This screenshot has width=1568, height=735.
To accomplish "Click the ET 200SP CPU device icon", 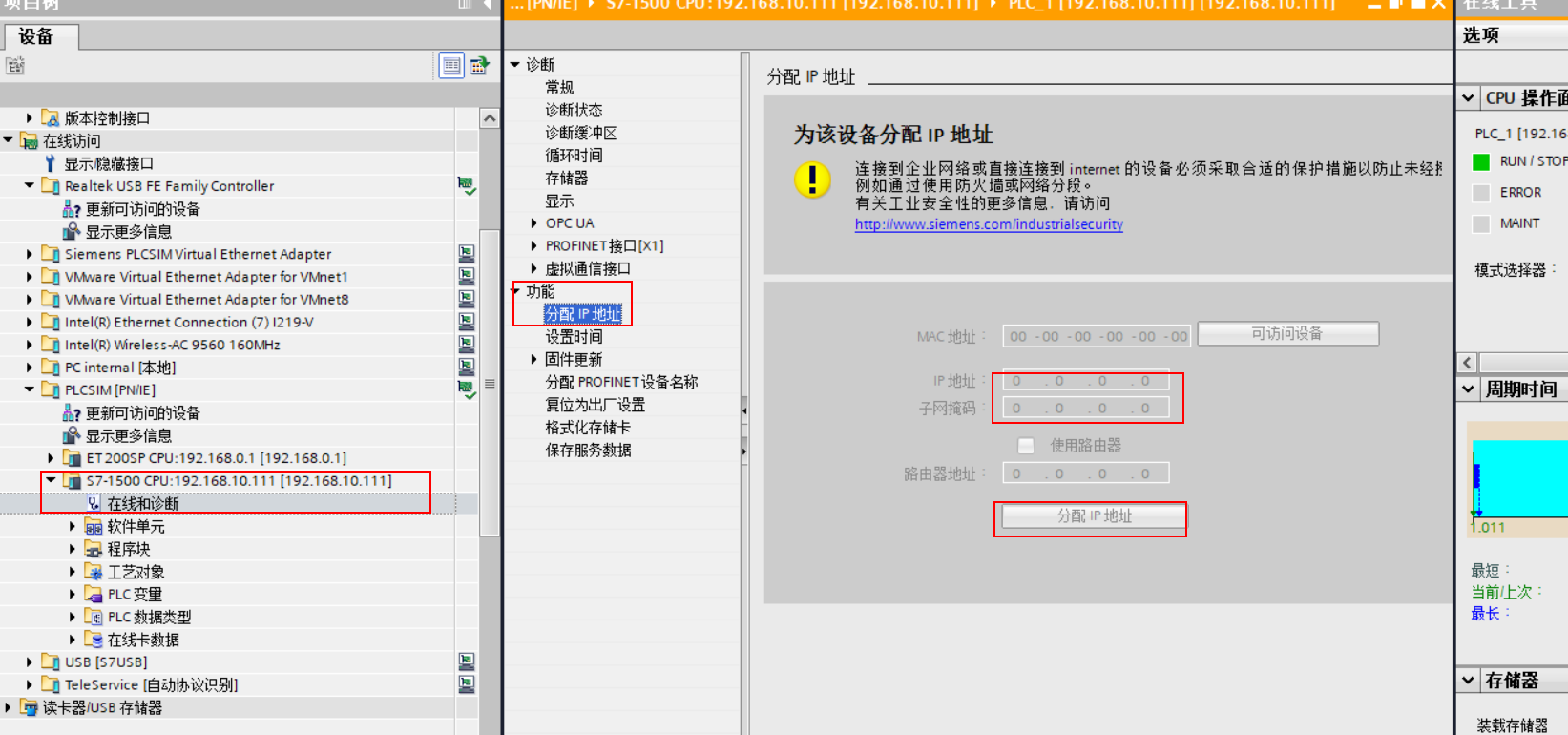I will (73, 458).
